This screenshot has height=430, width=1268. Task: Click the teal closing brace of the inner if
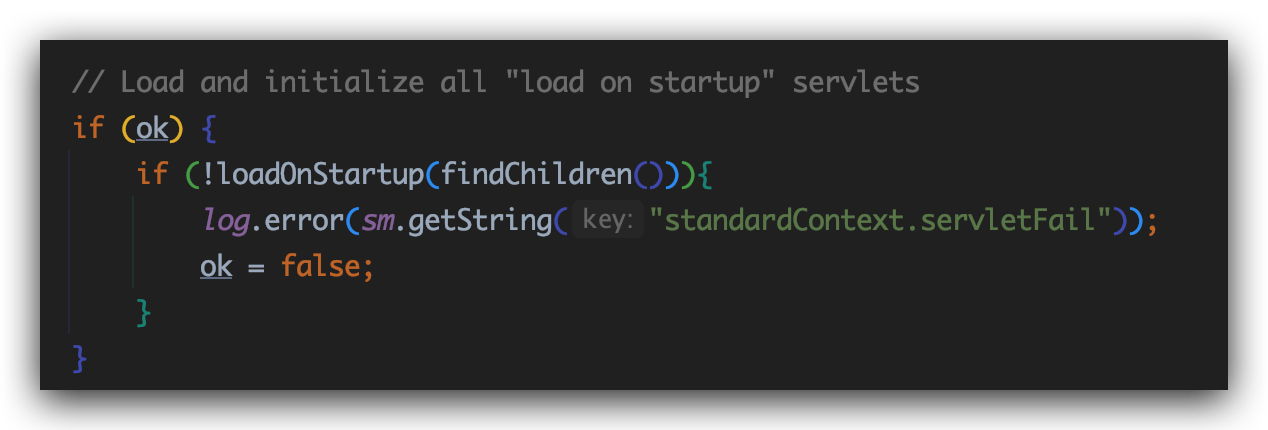(144, 313)
